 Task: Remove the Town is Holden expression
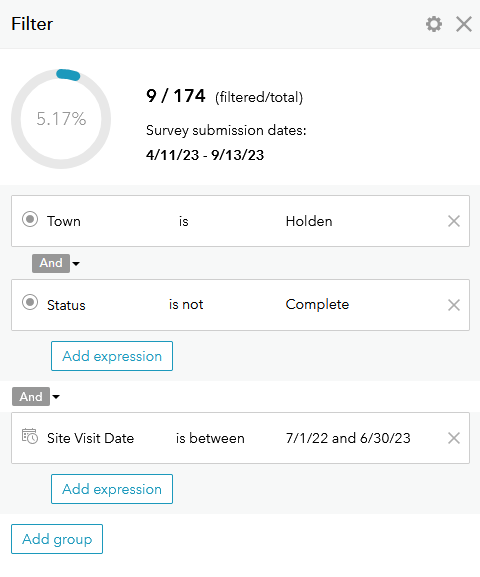click(x=453, y=221)
